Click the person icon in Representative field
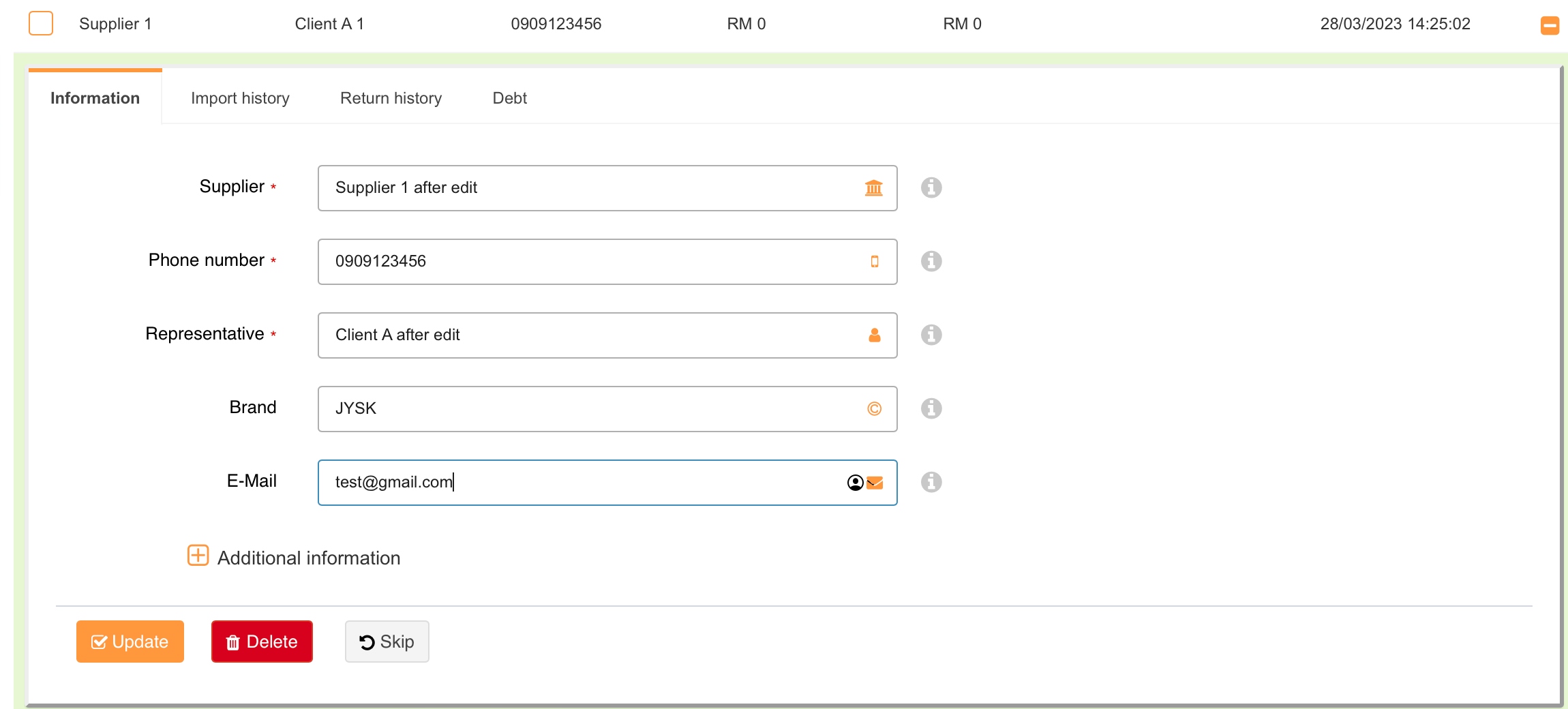This screenshot has width=1568, height=709. pos(874,335)
